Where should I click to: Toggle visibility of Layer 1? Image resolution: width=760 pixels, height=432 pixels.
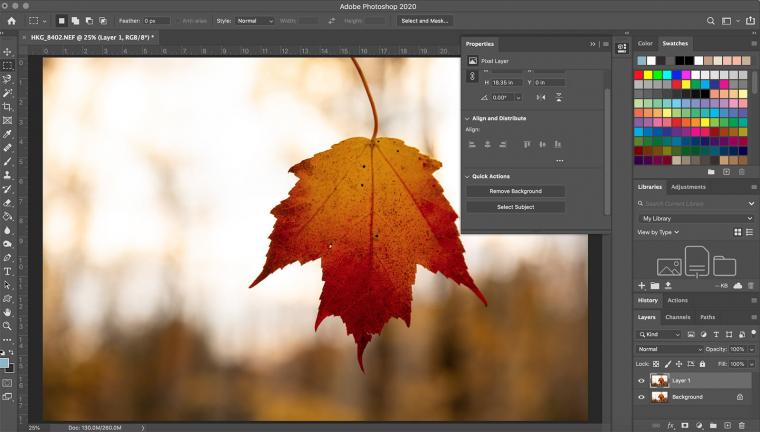tap(641, 381)
